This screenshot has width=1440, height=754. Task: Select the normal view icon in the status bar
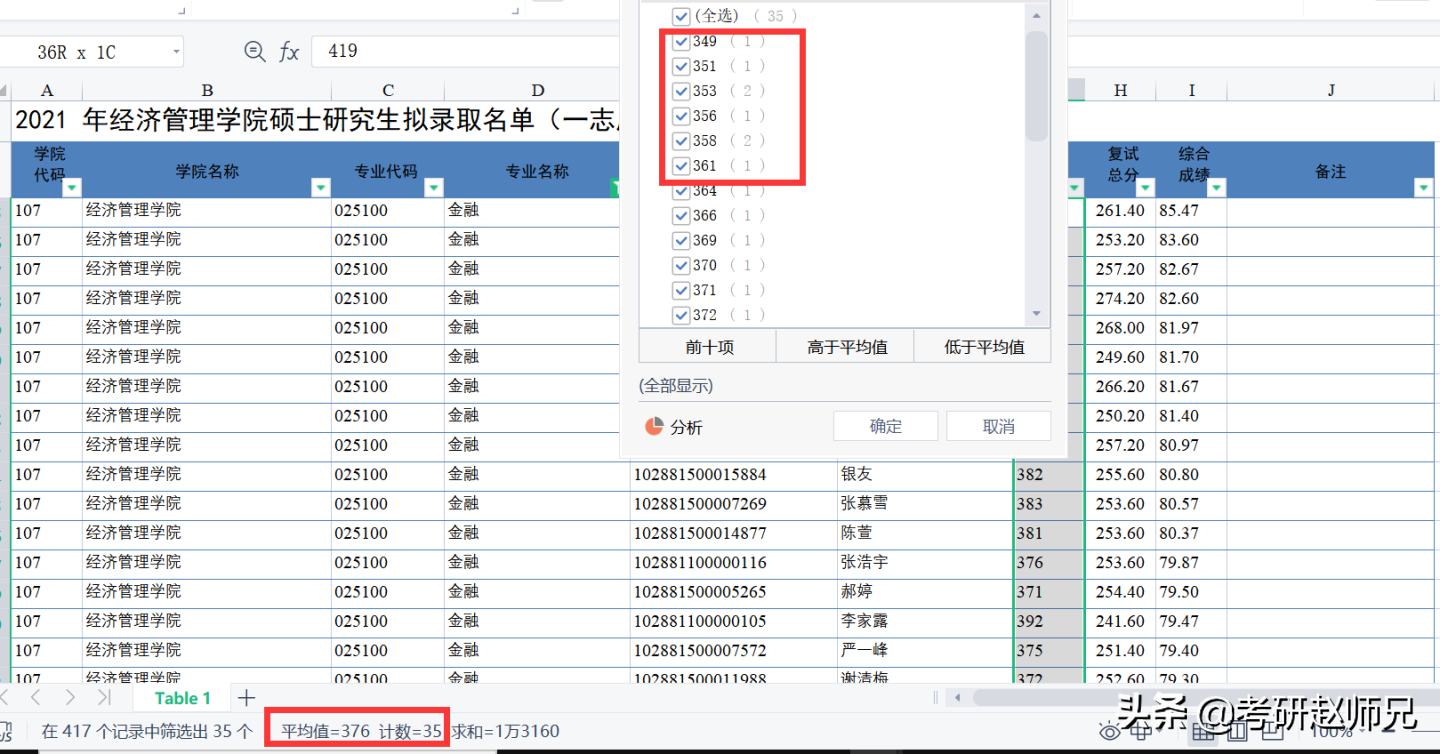(x=1205, y=733)
